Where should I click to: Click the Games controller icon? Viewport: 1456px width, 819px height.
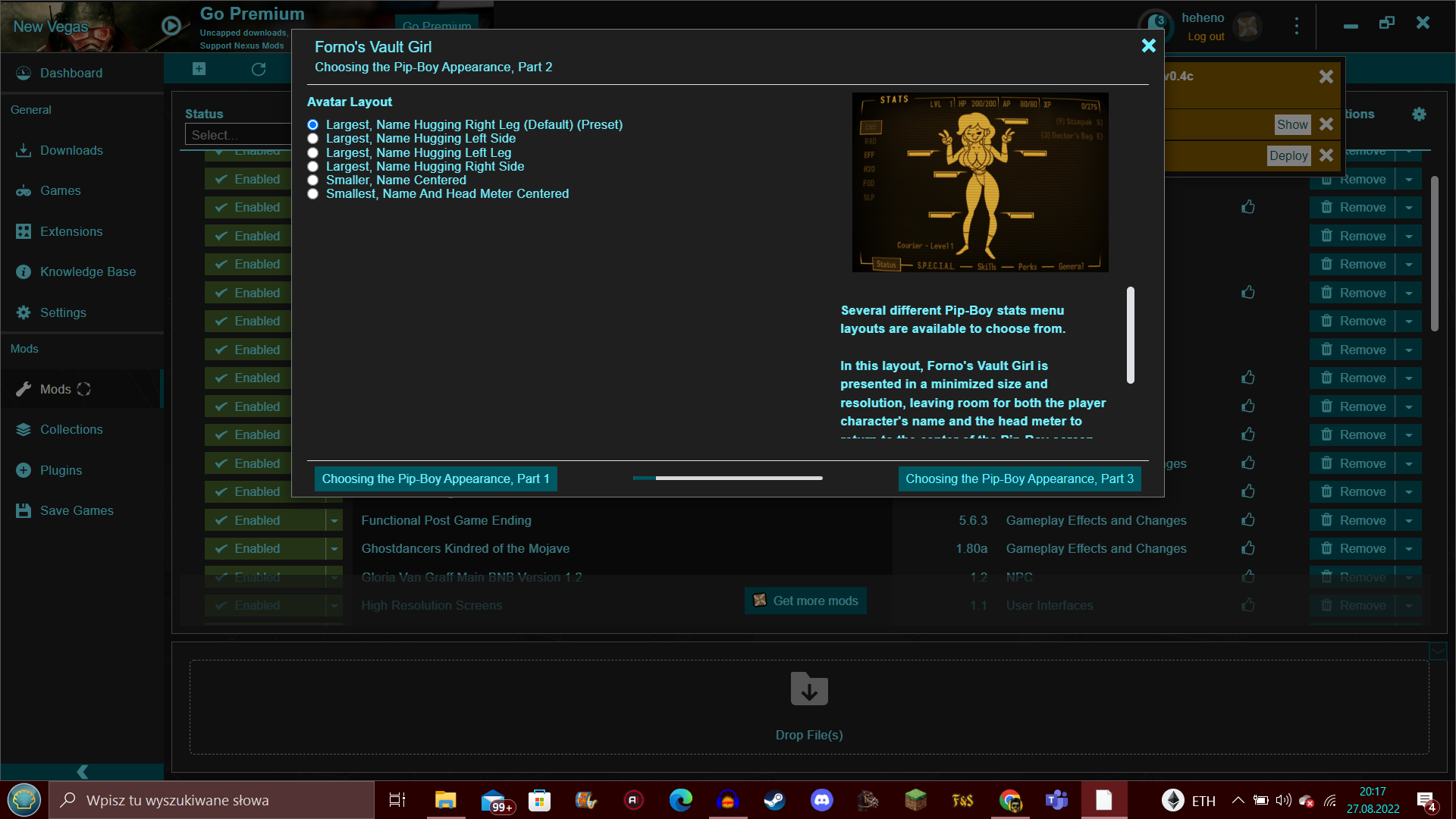[24, 191]
